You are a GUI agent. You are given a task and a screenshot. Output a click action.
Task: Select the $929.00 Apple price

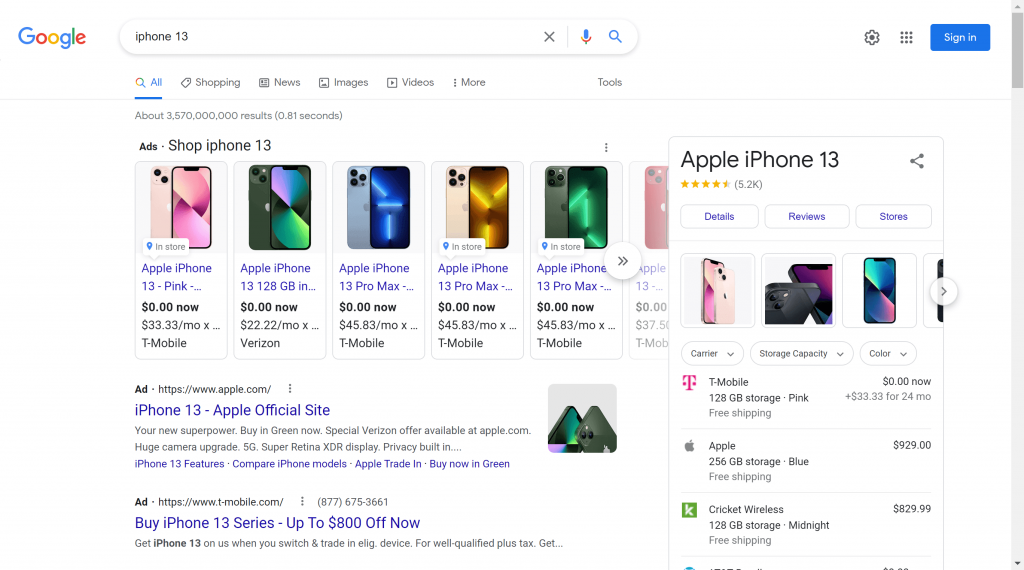pos(912,445)
